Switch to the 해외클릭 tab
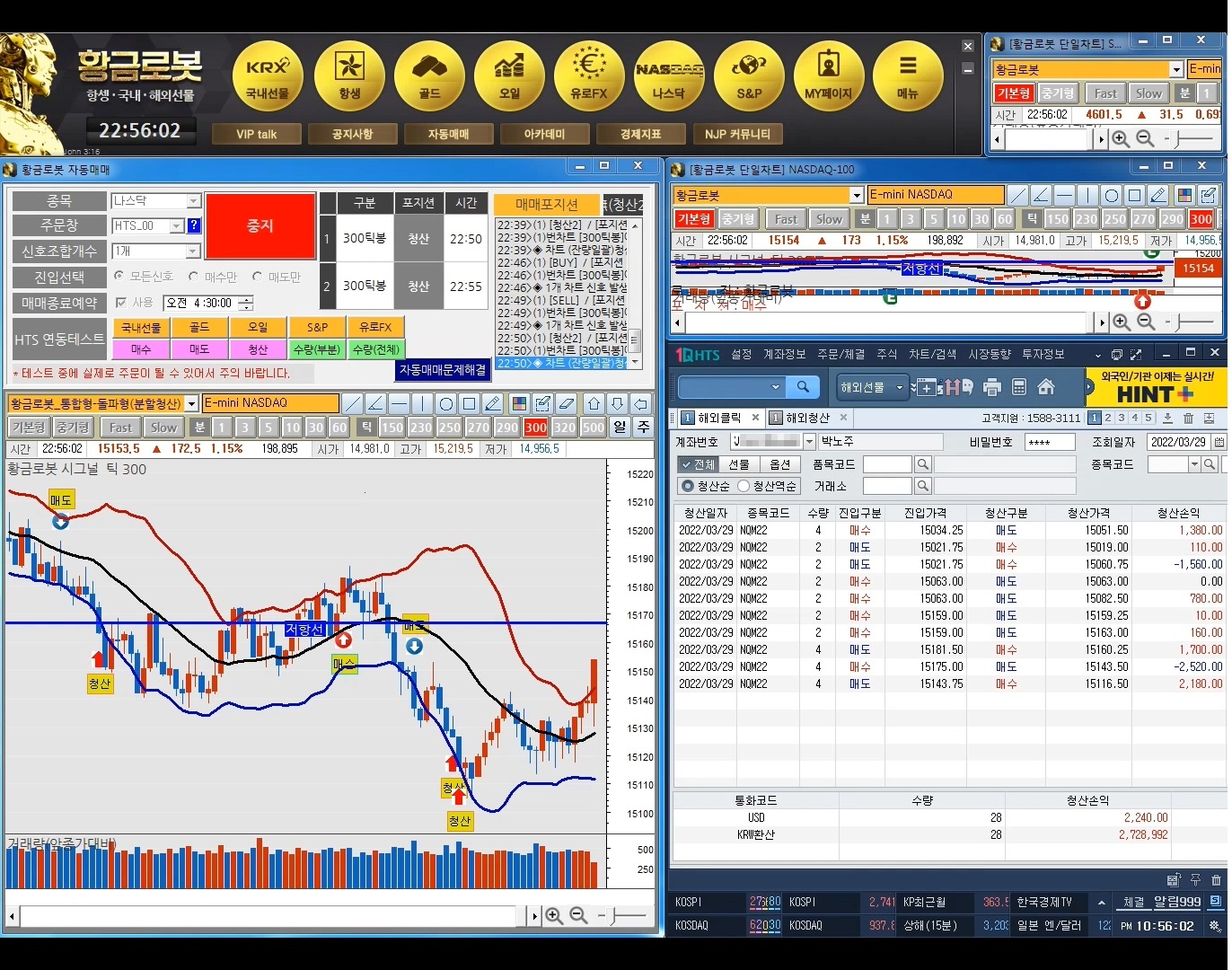The width and height of the screenshot is (1232, 970). [719, 418]
